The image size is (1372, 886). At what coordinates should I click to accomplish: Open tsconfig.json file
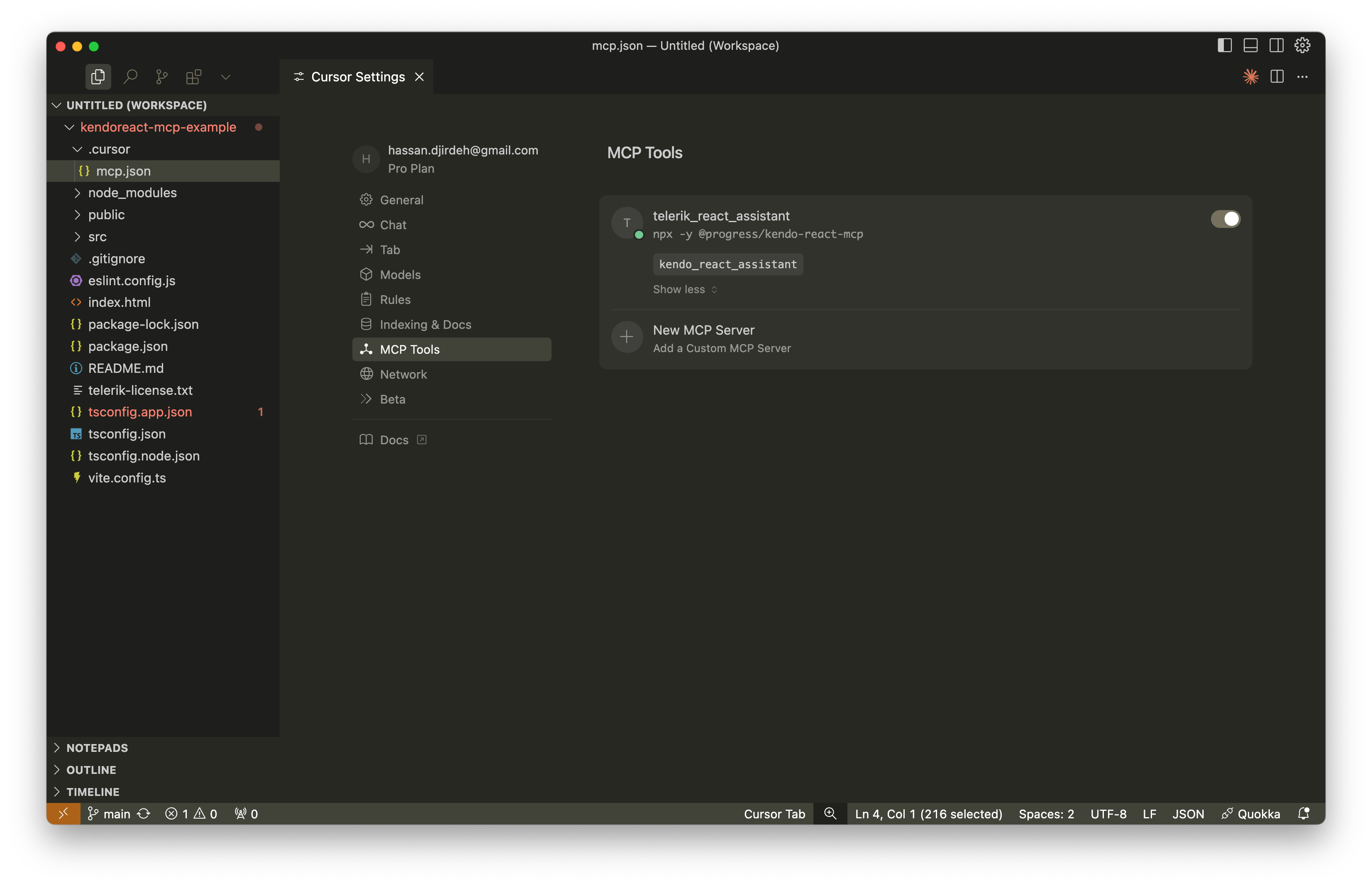click(x=163, y=434)
